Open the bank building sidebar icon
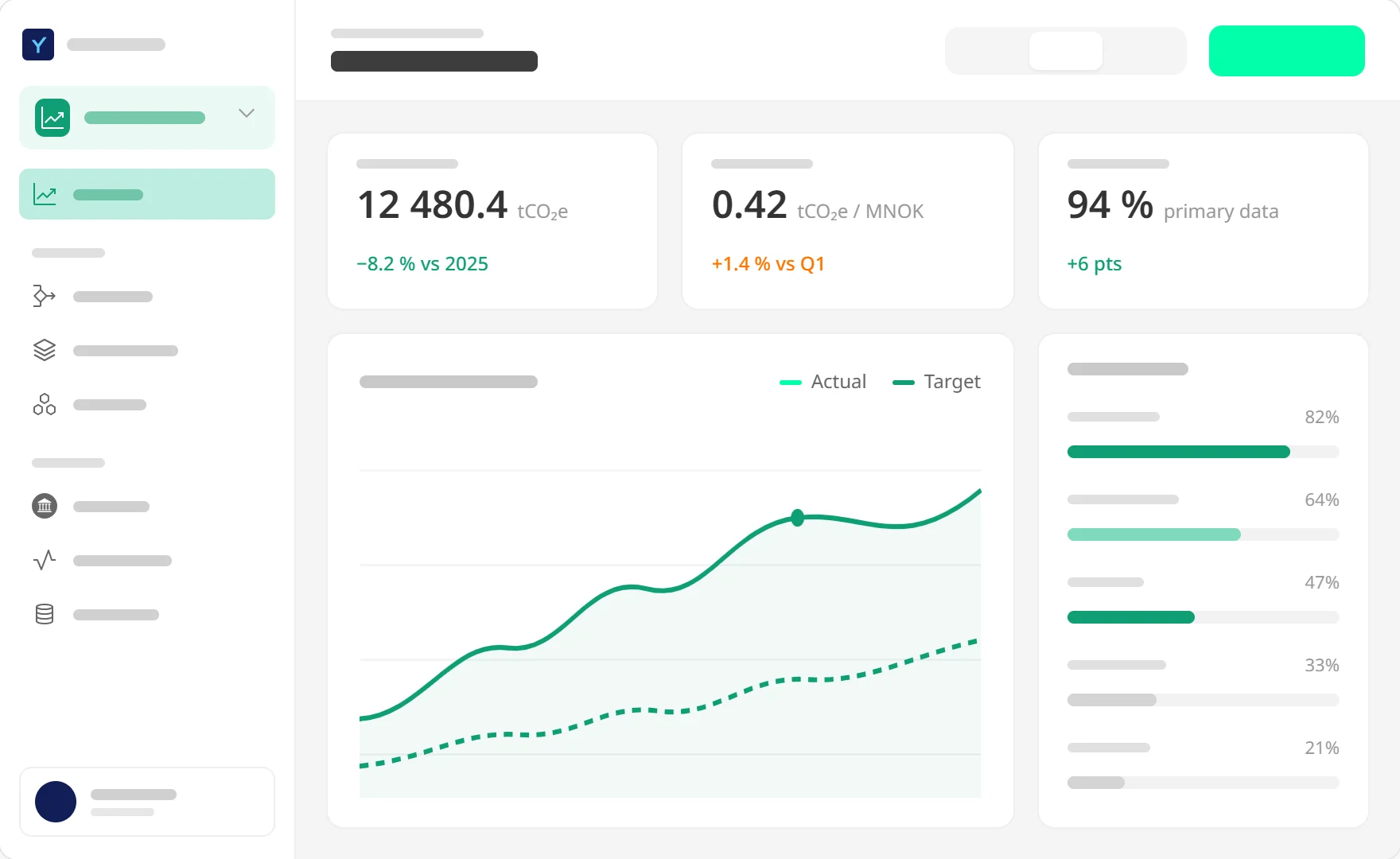1400x859 pixels. (x=45, y=506)
